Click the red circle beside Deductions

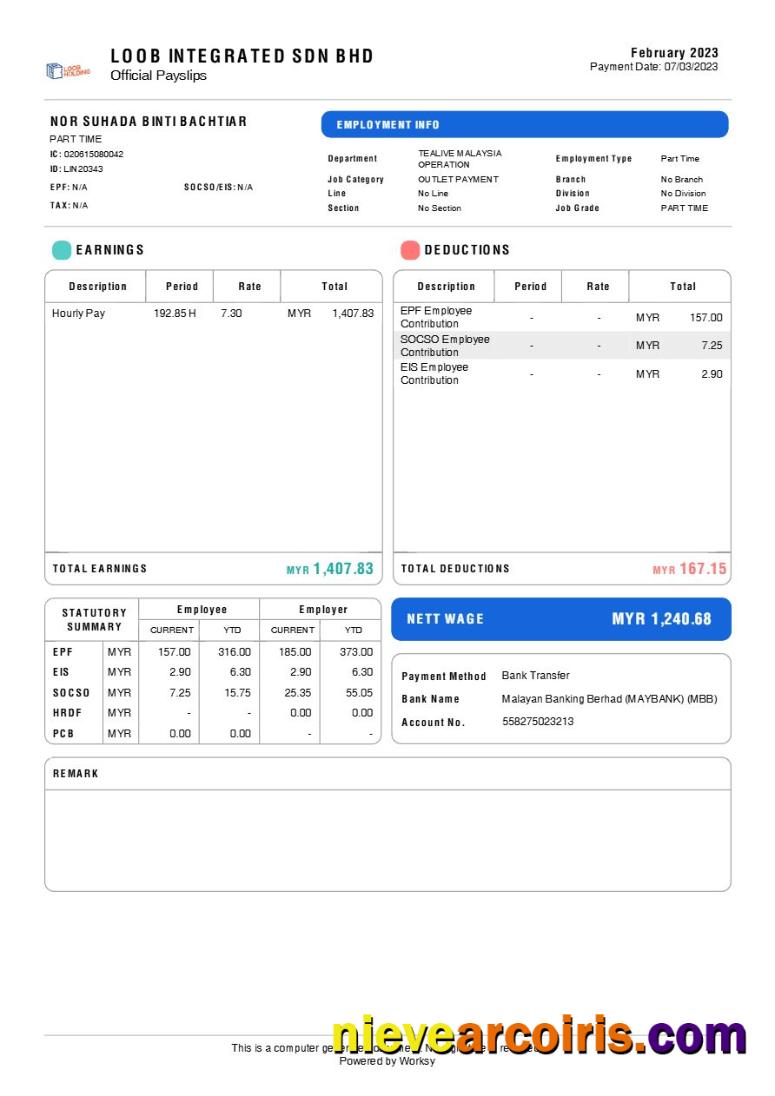[409, 250]
